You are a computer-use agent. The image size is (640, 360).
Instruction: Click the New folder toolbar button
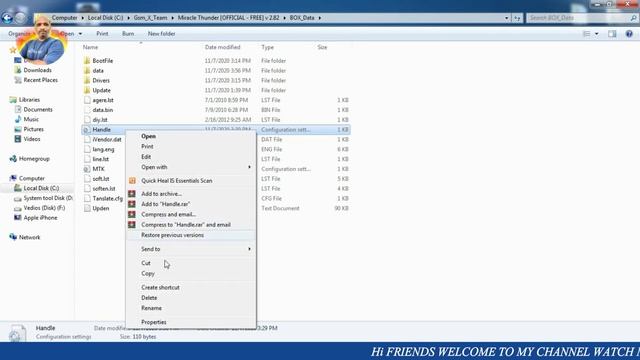click(x=161, y=34)
